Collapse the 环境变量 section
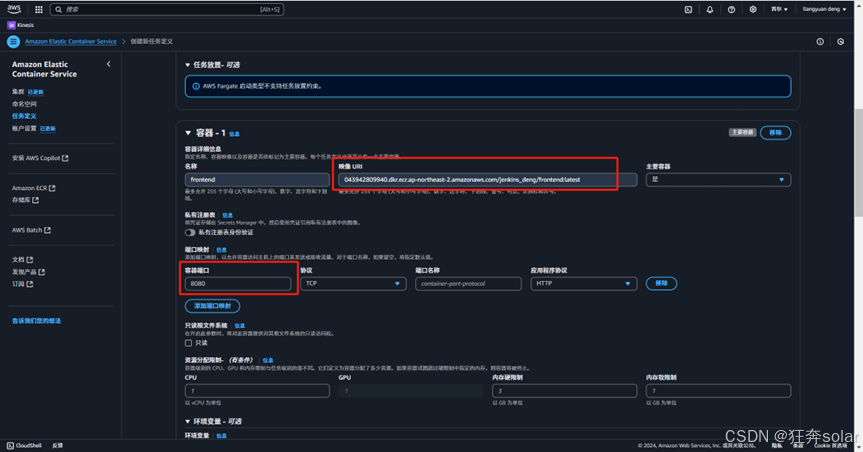 188,421
